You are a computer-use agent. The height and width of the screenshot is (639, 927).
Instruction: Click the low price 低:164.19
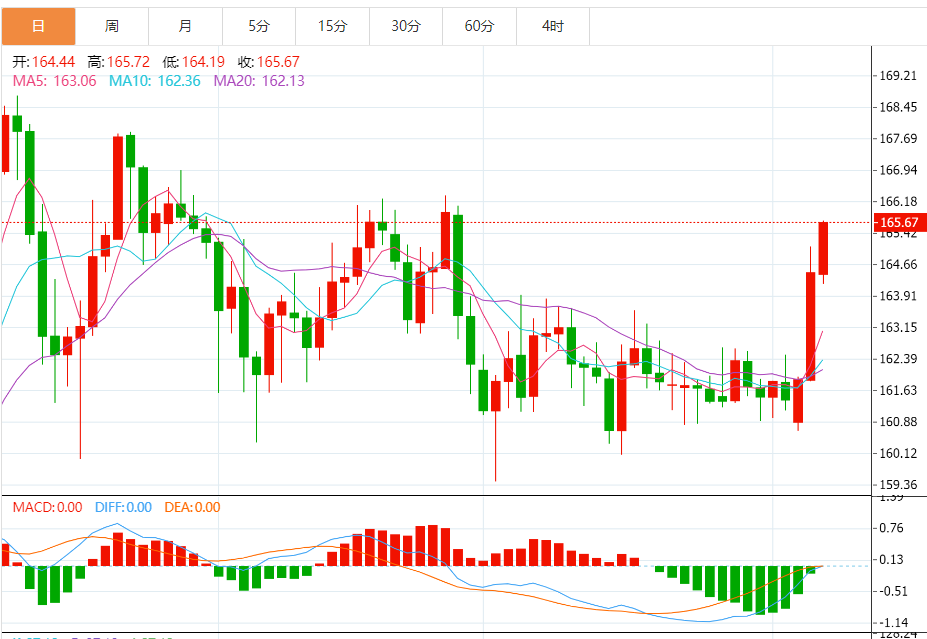point(194,61)
